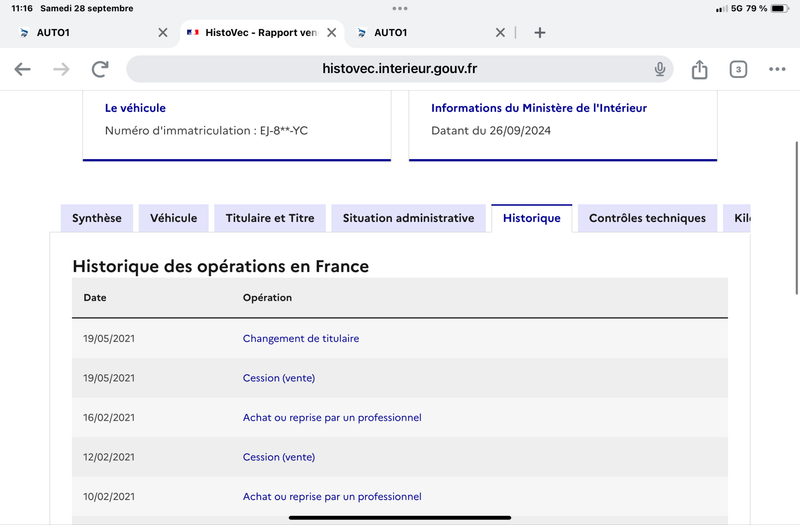
Task: Click Historique des opérations en France heading
Action: point(220,266)
